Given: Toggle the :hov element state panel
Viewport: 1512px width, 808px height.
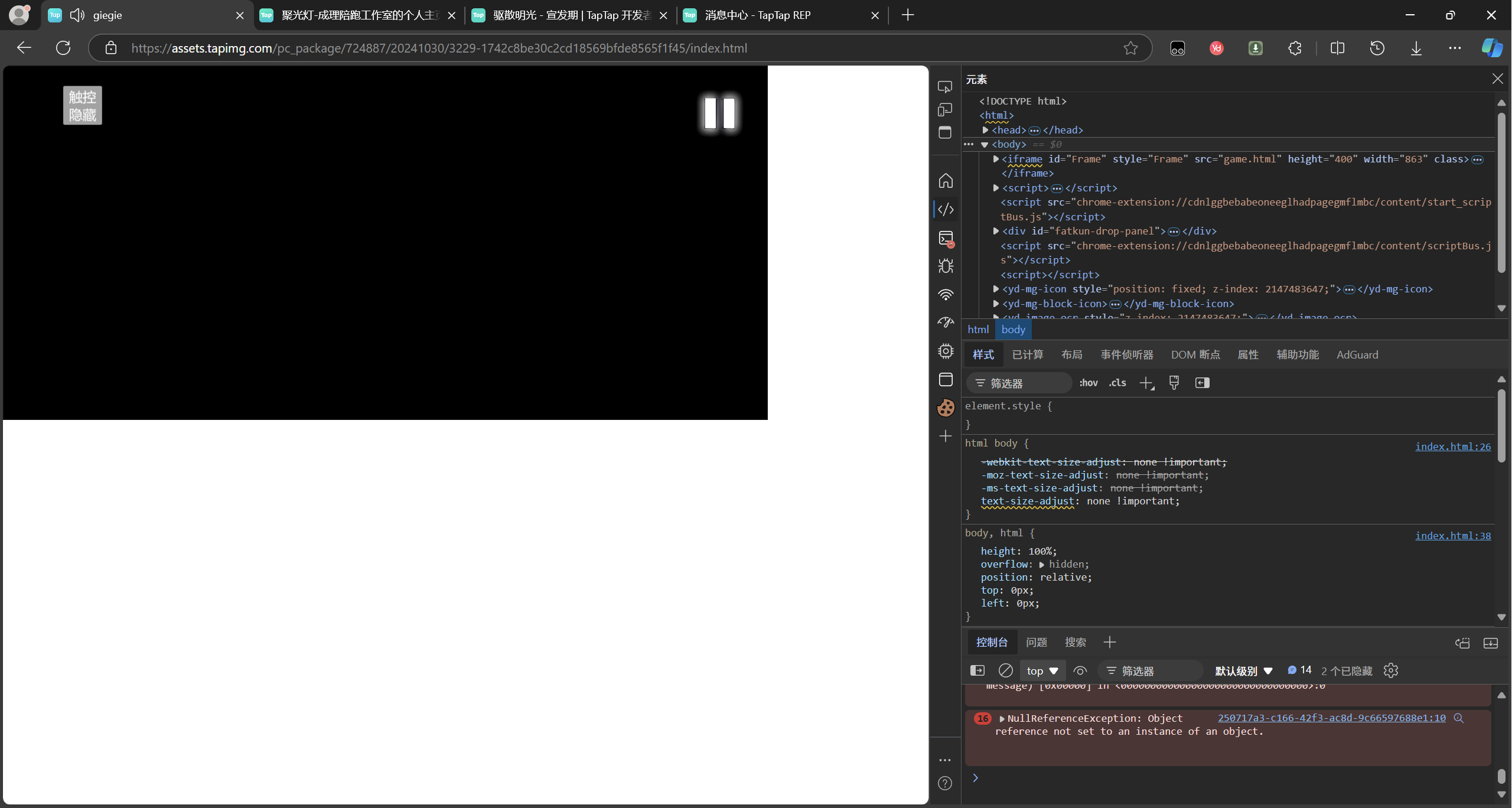Looking at the screenshot, I should [x=1088, y=383].
